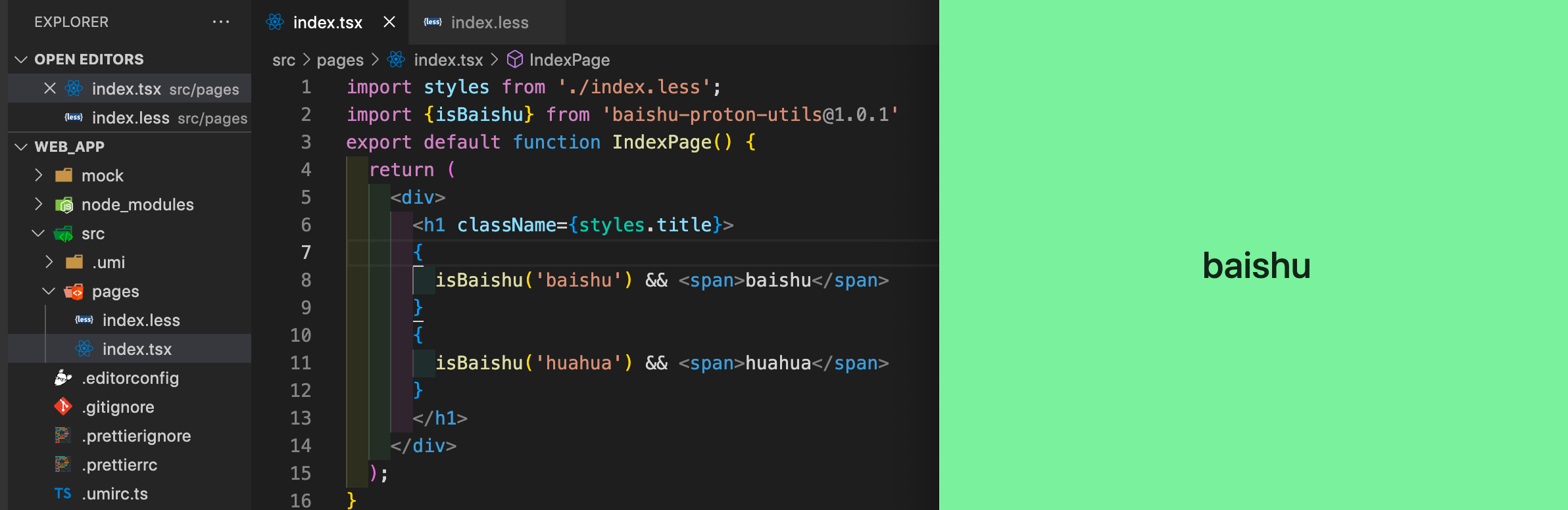
Task: Collapse the WEB_APP project section
Action: 21,147
